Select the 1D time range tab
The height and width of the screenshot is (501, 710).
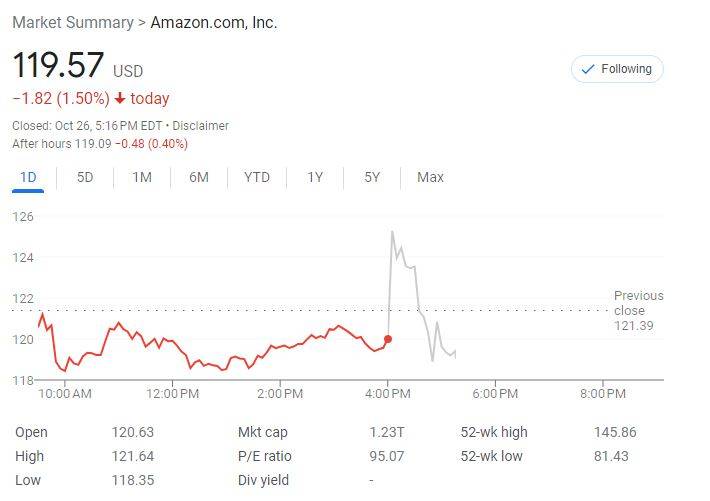pyautogui.click(x=28, y=177)
